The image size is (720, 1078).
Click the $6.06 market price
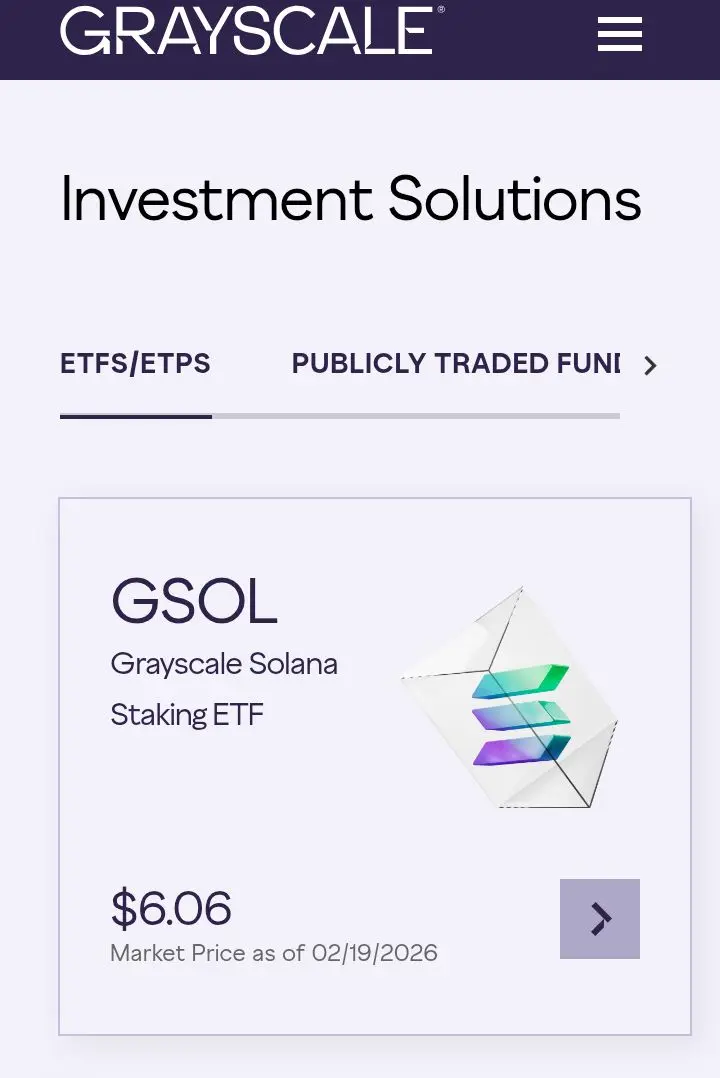pos(171,908)
